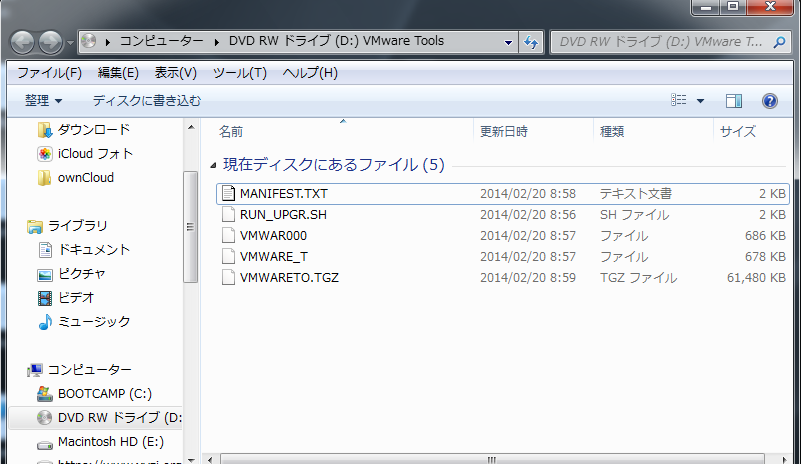Screen dimensions: 801x464
Task: Click ディスクに書き込む button
Action: (147, 101)
